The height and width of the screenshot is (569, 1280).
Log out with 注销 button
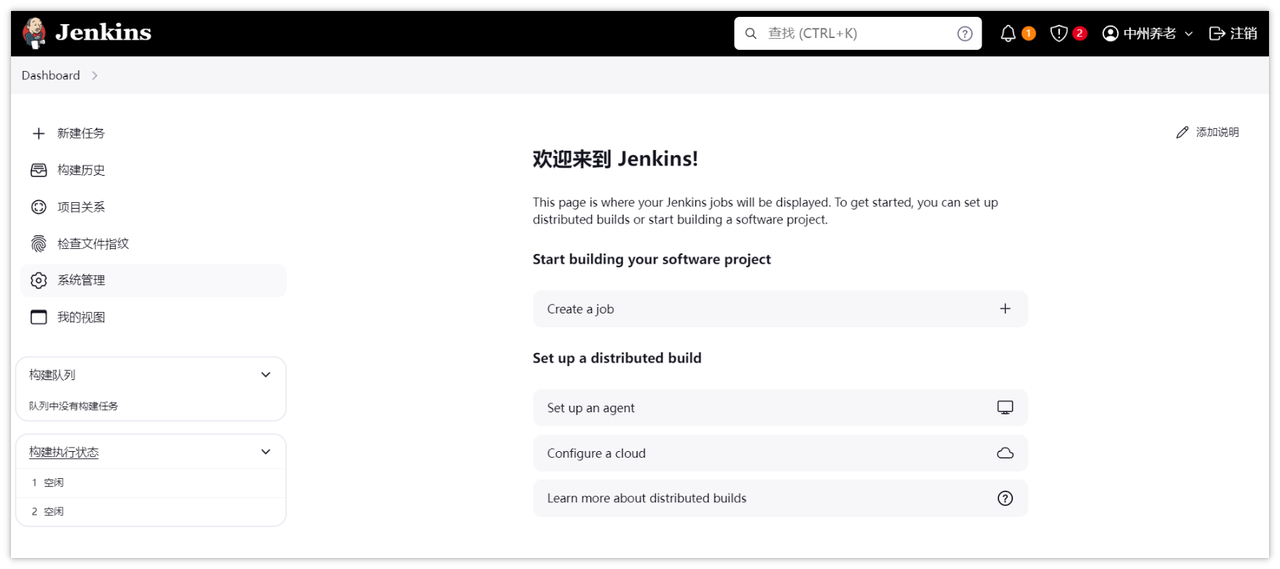pyautogui.click(x=1233, y=33)
